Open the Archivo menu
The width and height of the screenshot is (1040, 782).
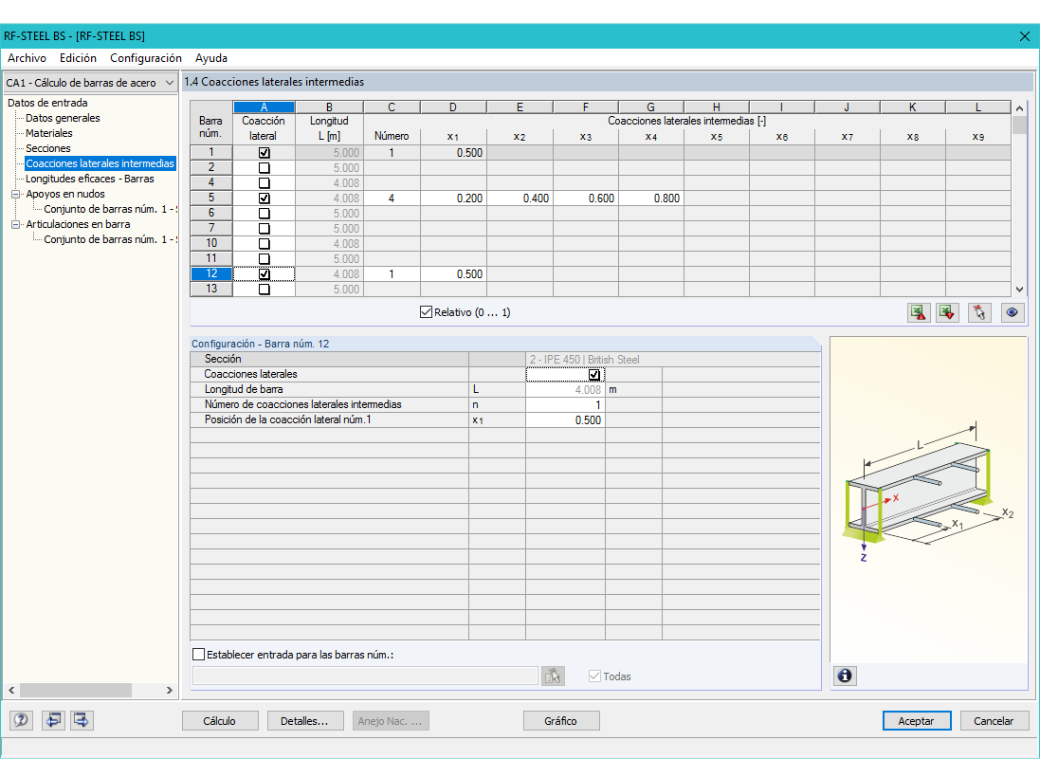point(27,58)
